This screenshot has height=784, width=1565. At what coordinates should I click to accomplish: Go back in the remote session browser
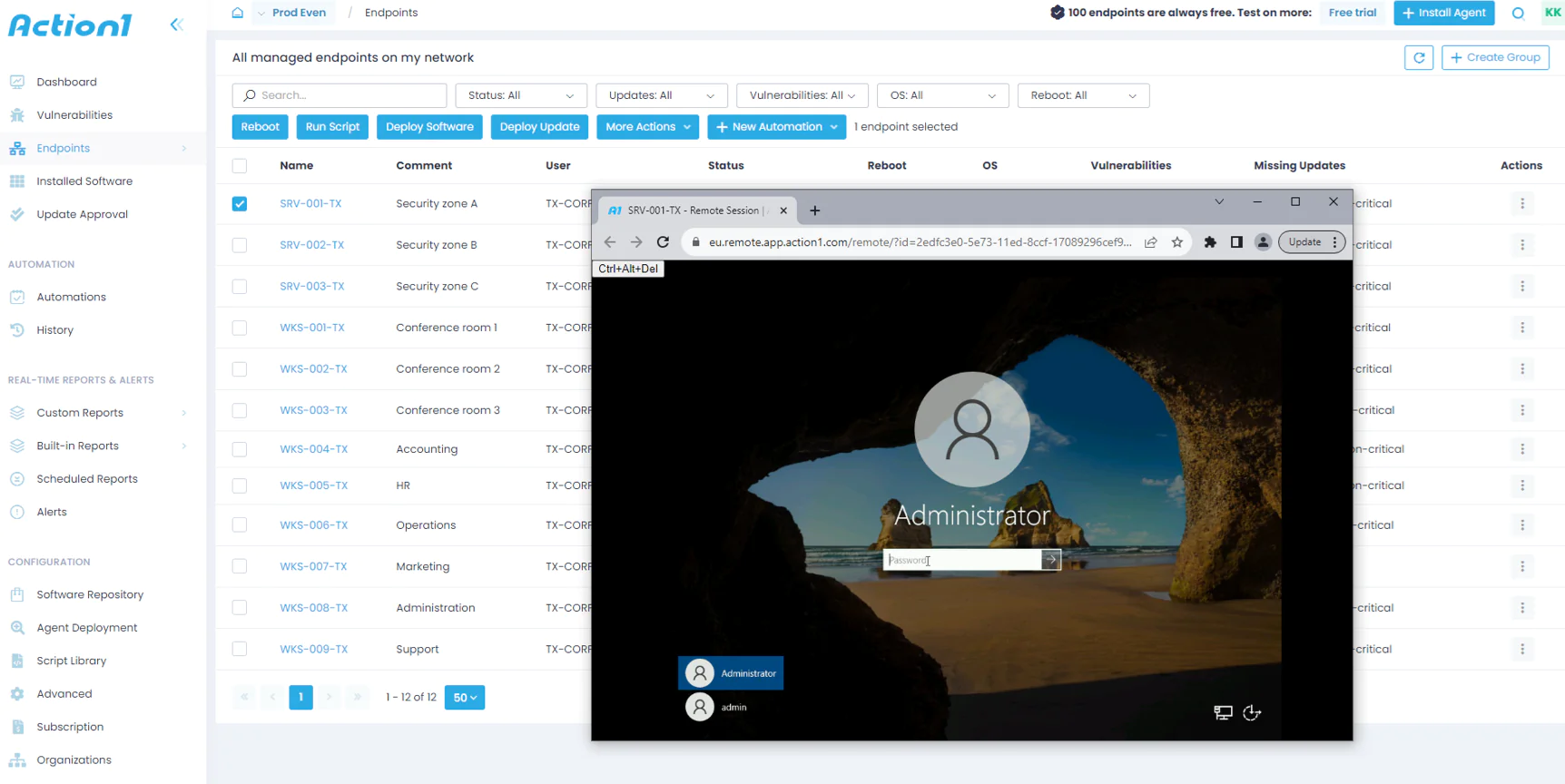(610, 242)
